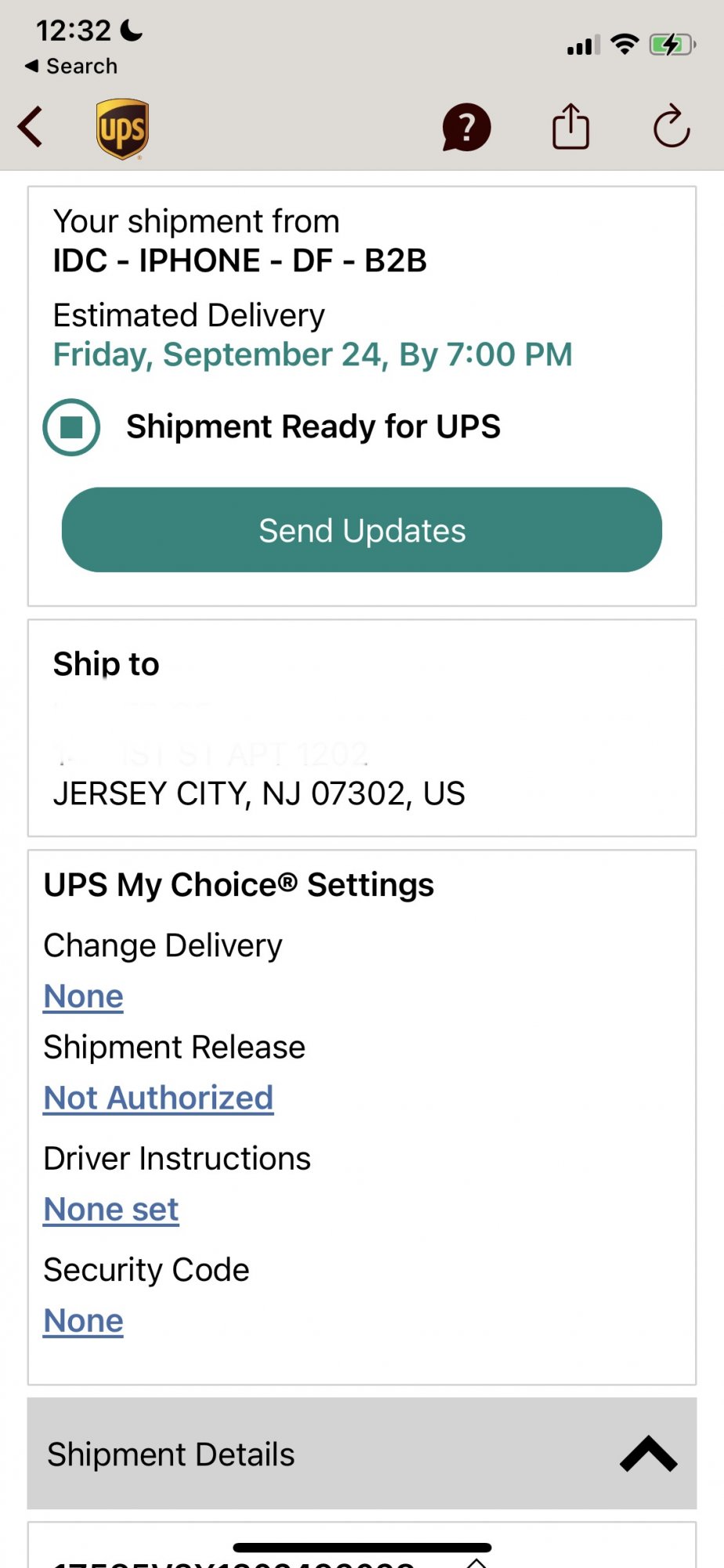The image size is (724, 1568).
Task: Tap the UPS My Choice Settings heading
Action: pos(239,885)
